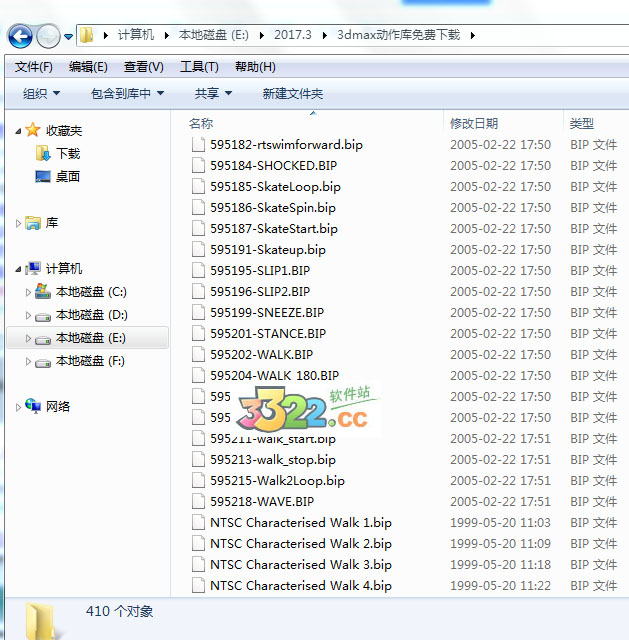Click file icon of 595191-Skateup.bip
The height and width of the screenshot is (640, 629).
[198, 249]
